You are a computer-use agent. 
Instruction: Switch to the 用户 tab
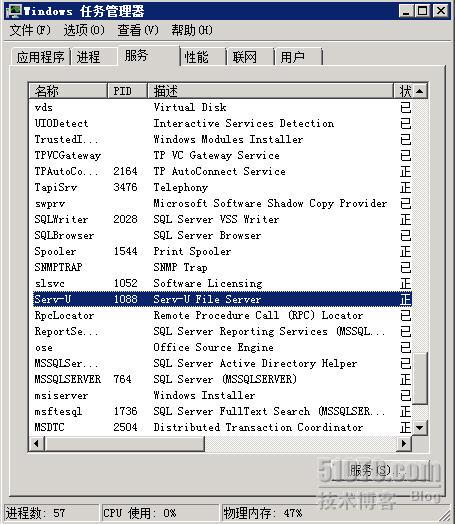298,57
